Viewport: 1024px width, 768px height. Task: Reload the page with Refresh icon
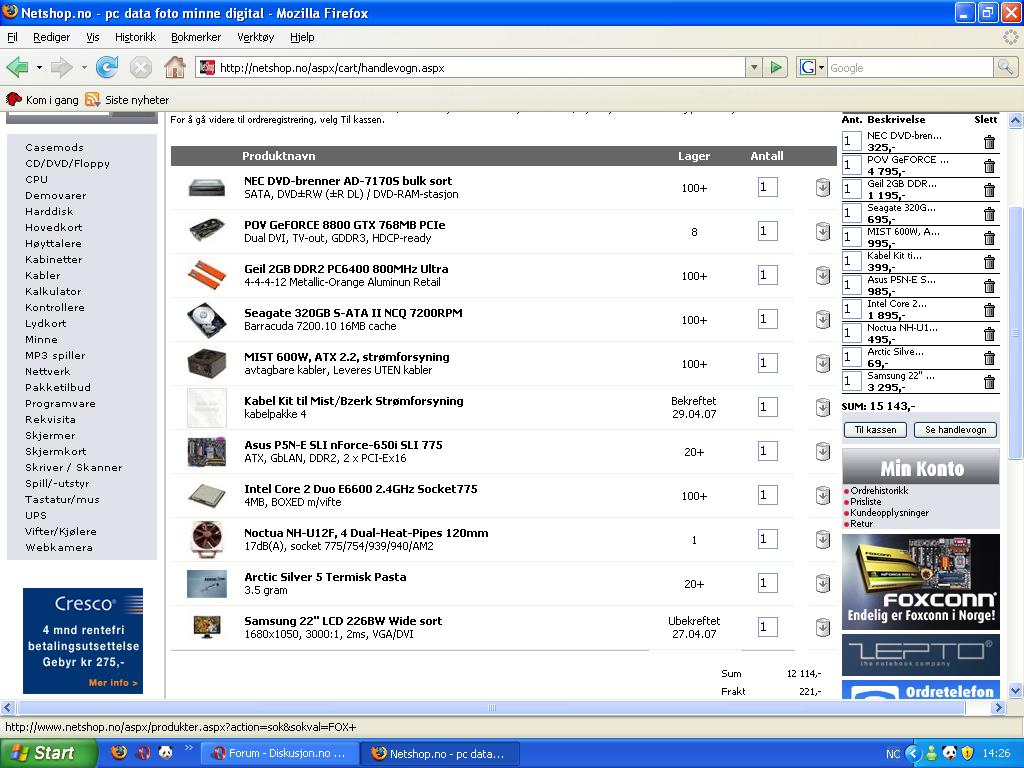(106, 67)
